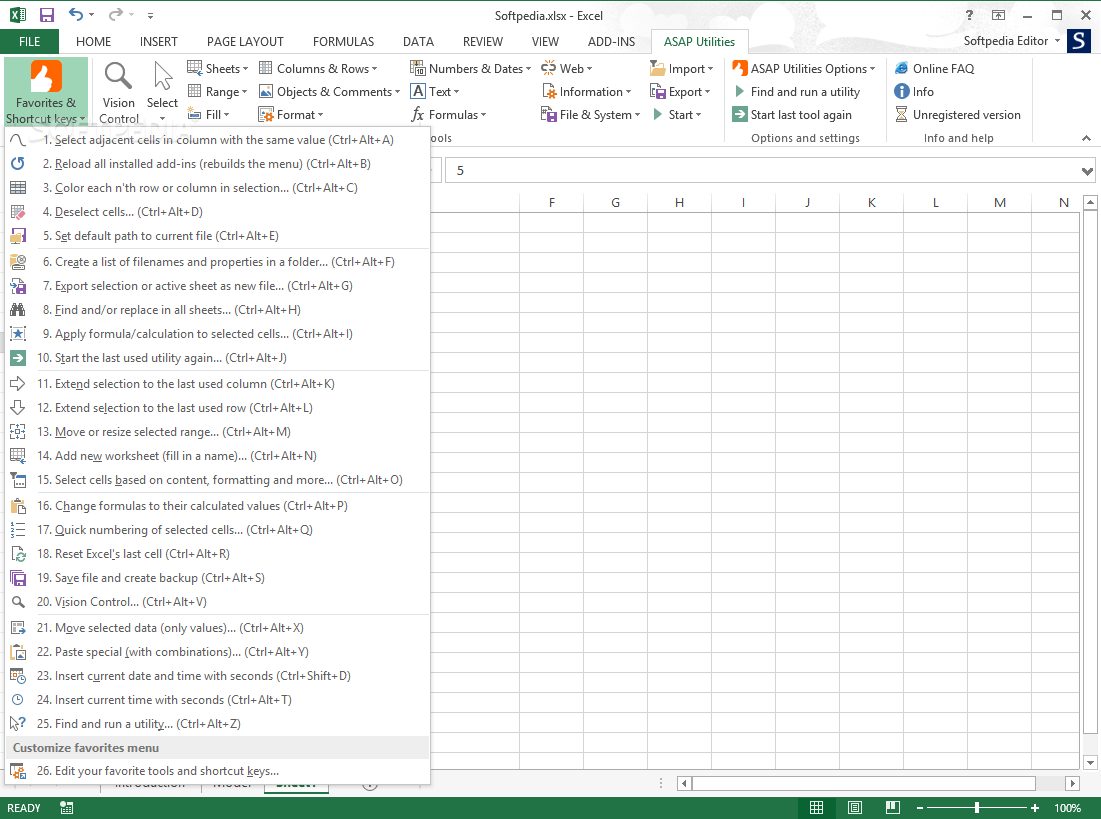Click the zoom in plus button
Viewport: 1101px width, 819px height.
(x=1035, y=808)
